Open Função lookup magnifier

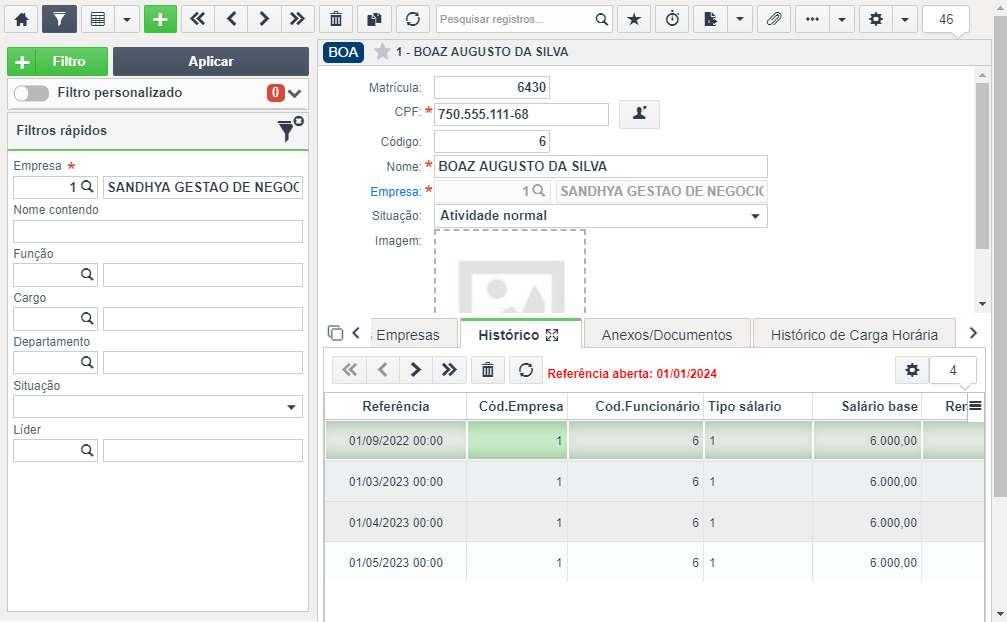(x=87, y=275)
